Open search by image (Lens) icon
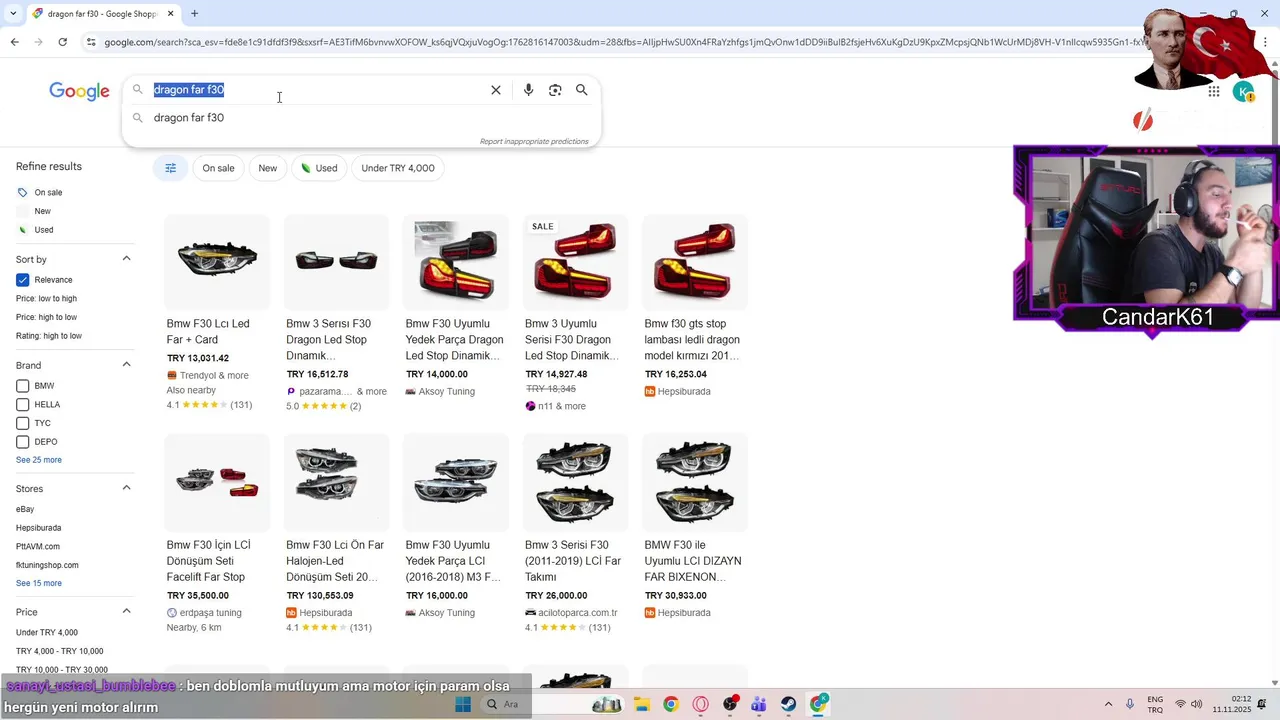Viewport: 1280px width, 720px height. click(555, 90)
